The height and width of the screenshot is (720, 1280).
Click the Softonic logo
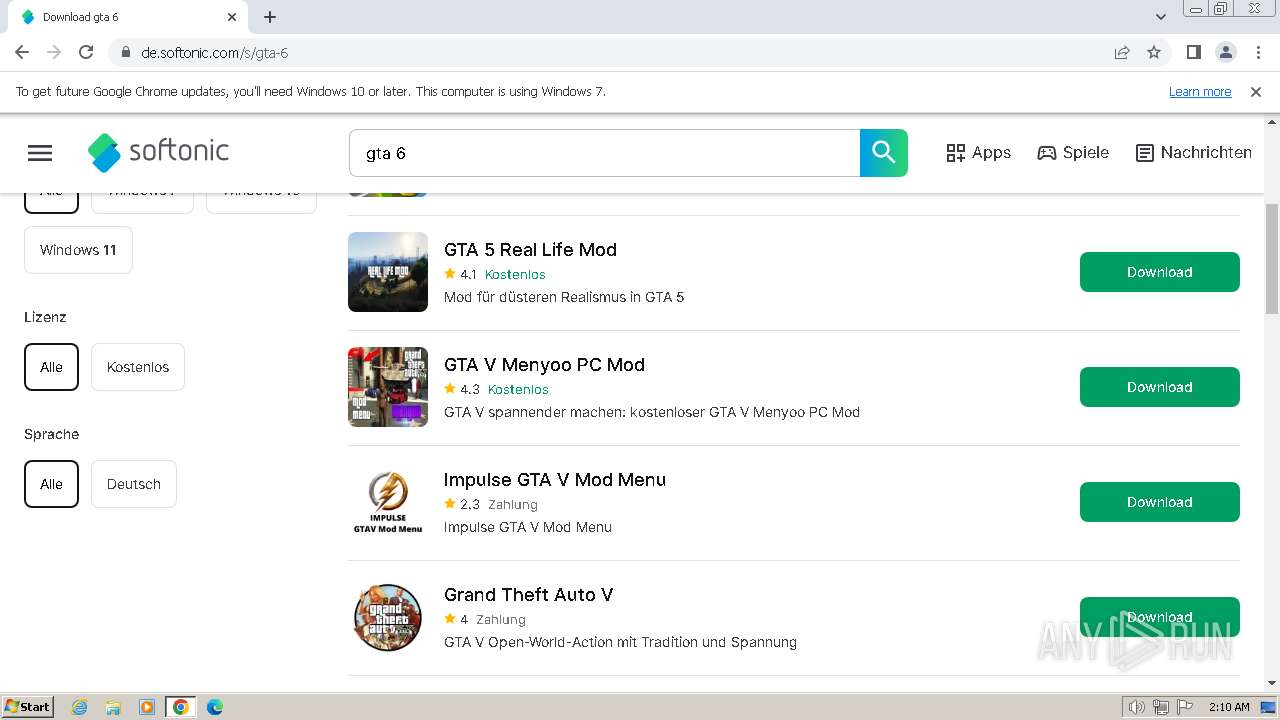(x=159, y=152)
